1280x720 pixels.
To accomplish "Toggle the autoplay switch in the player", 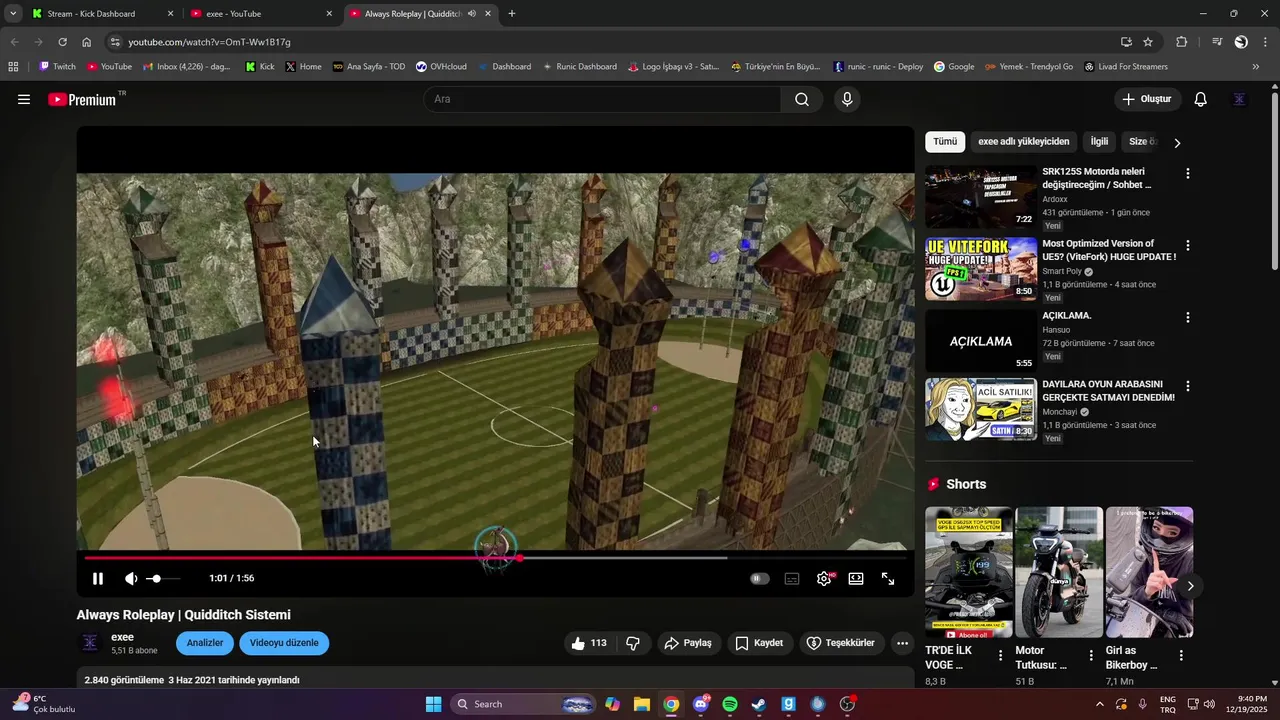I will 760,578.
